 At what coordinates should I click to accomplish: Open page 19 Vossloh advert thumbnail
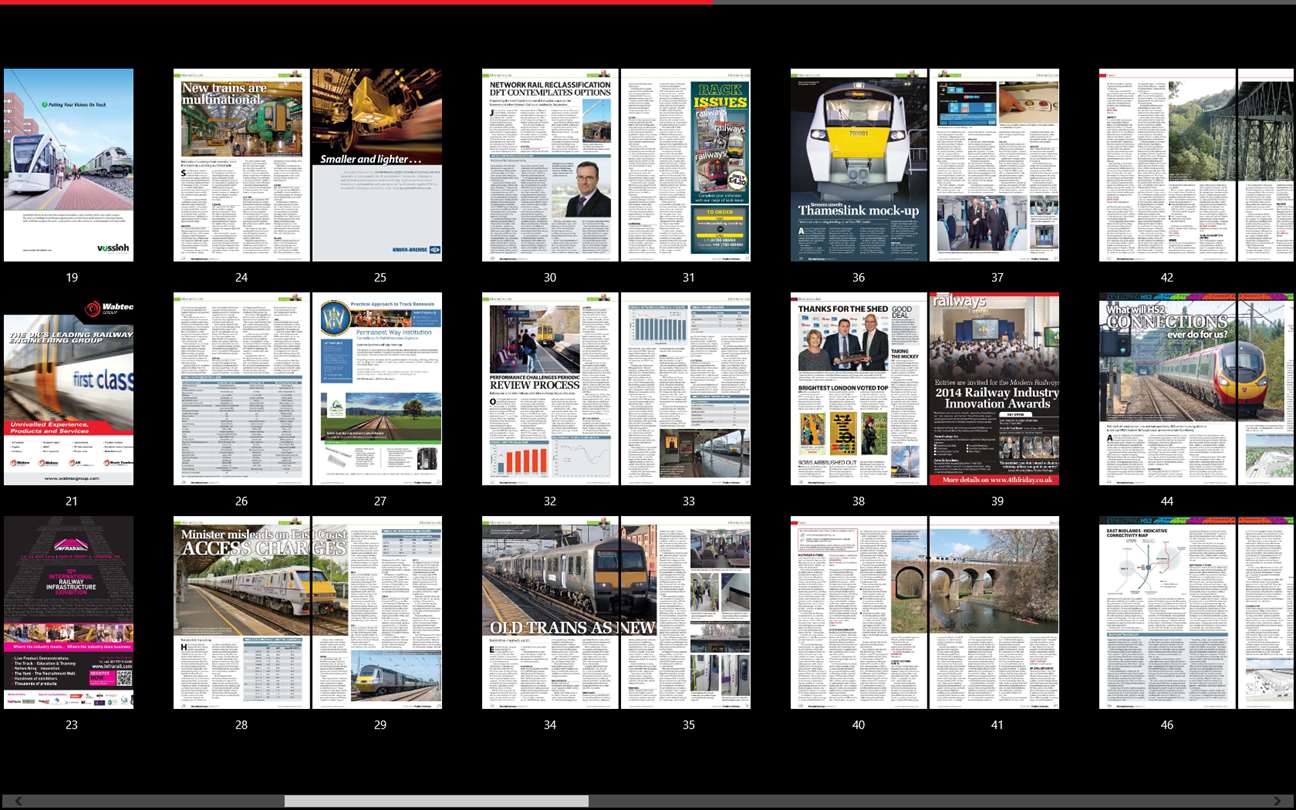click(68, 165)
